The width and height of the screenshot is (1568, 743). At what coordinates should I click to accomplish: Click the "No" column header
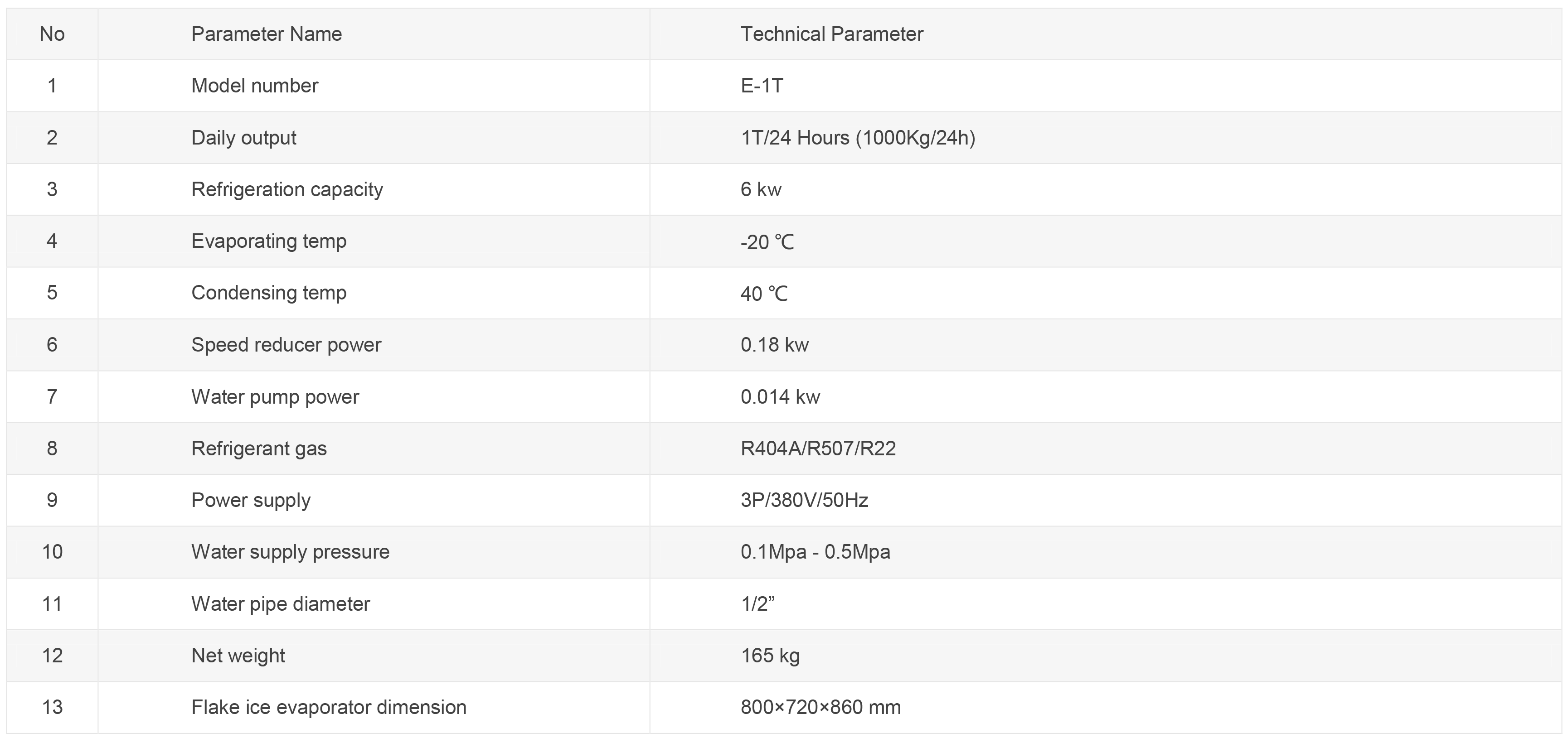coord(52,34)
